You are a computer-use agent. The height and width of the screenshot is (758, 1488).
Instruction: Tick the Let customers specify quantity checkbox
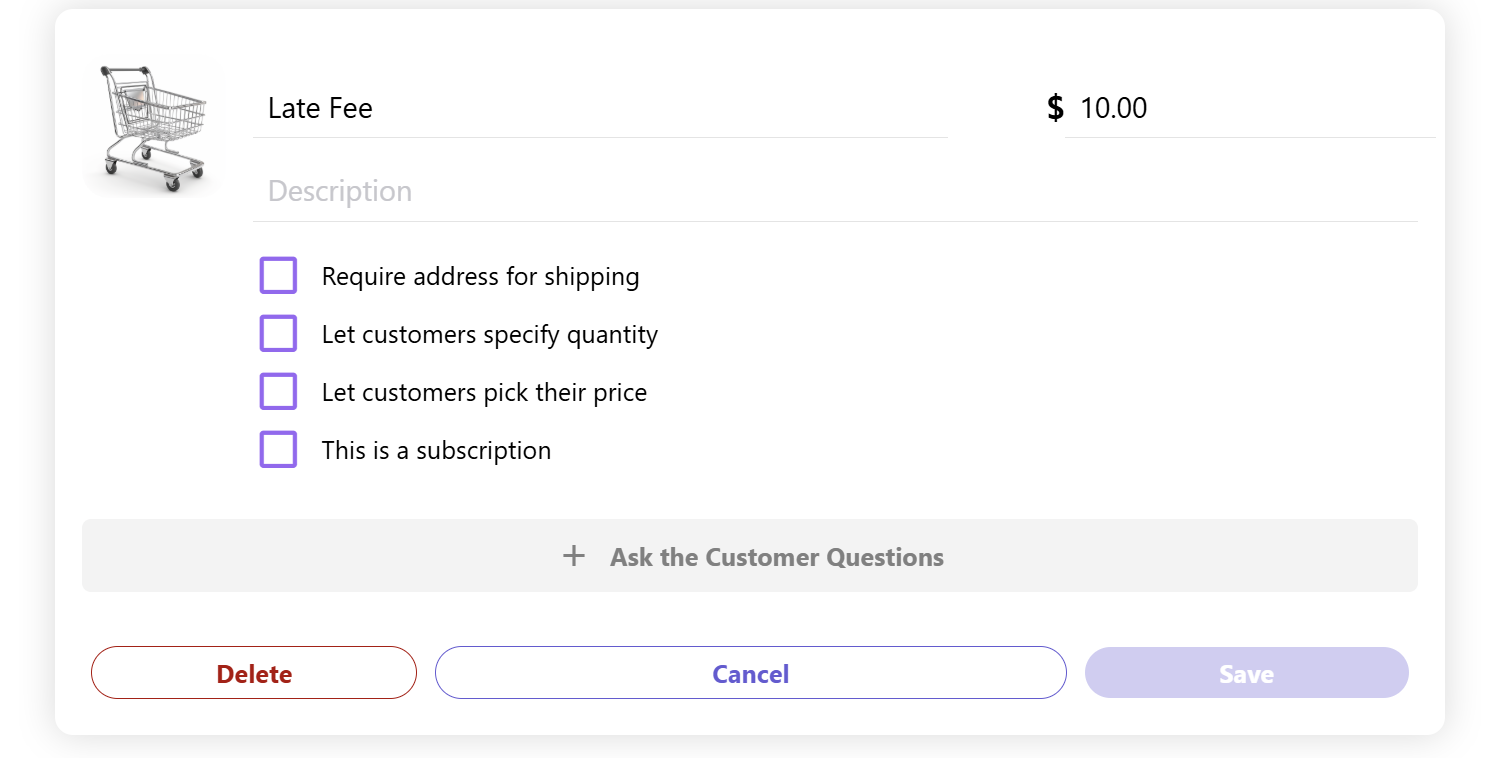[x=278, y=334]
